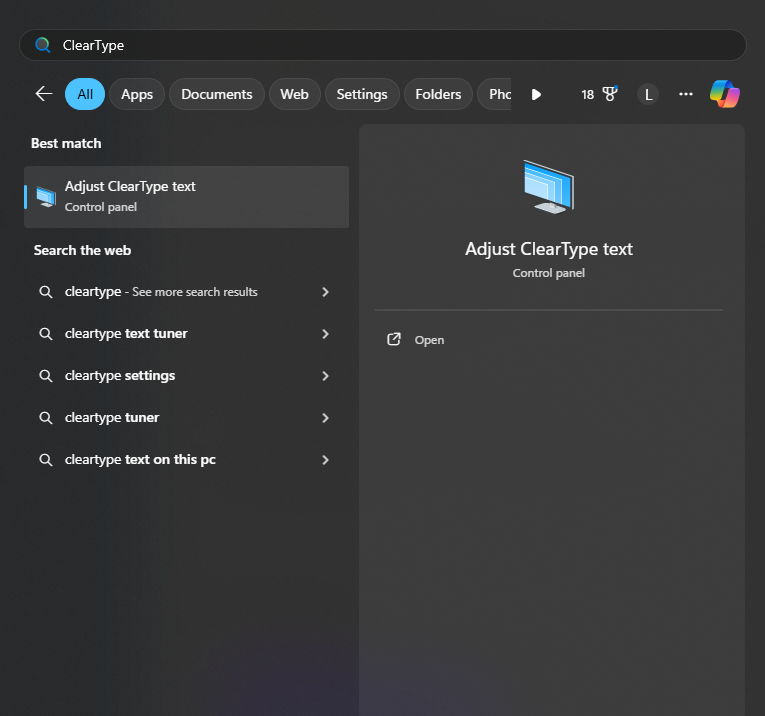
Task: Expand the 'cleartype text tuner' suggestion chevron
Action: click(x=325, y=334)
